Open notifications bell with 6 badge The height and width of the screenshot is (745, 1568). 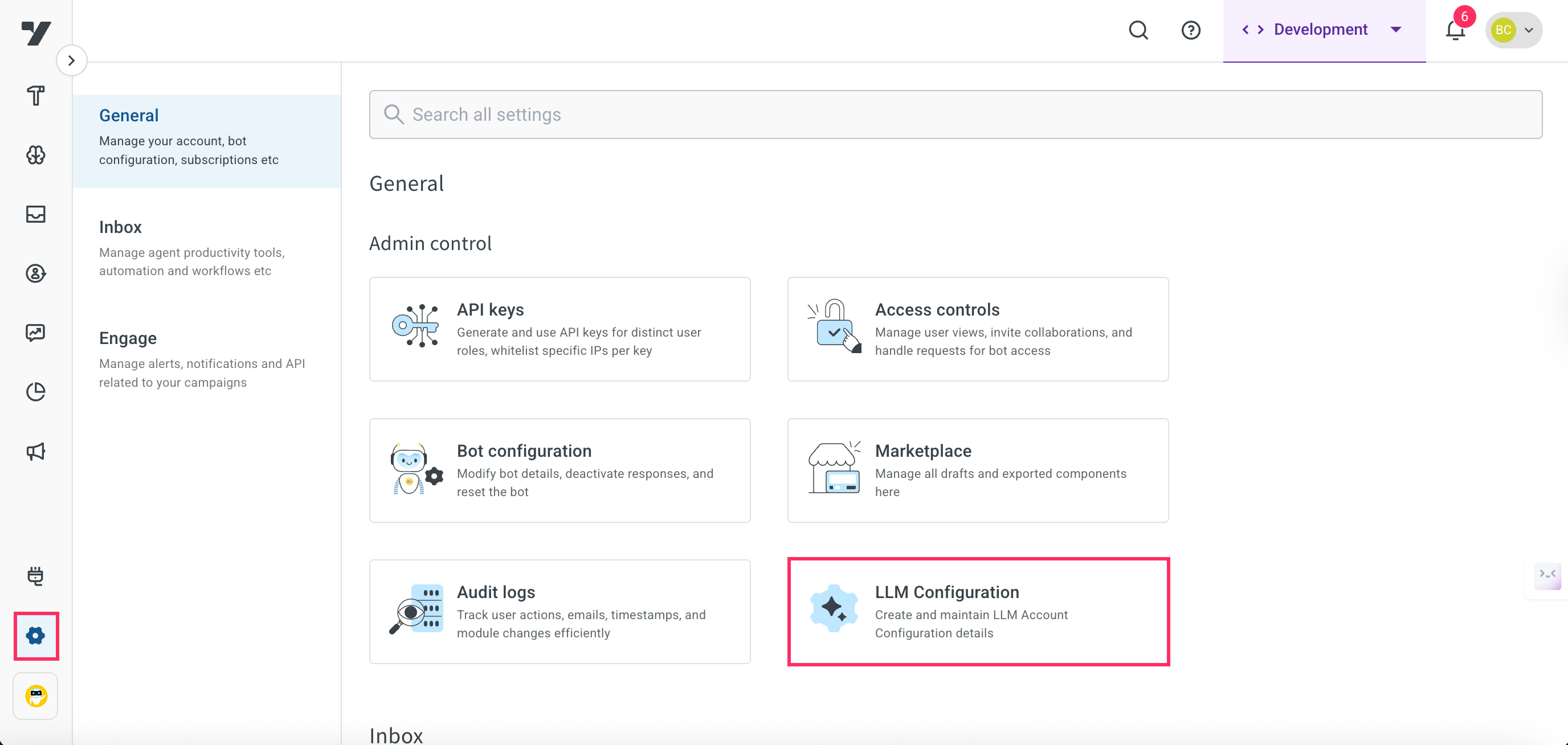[1455, 30]
